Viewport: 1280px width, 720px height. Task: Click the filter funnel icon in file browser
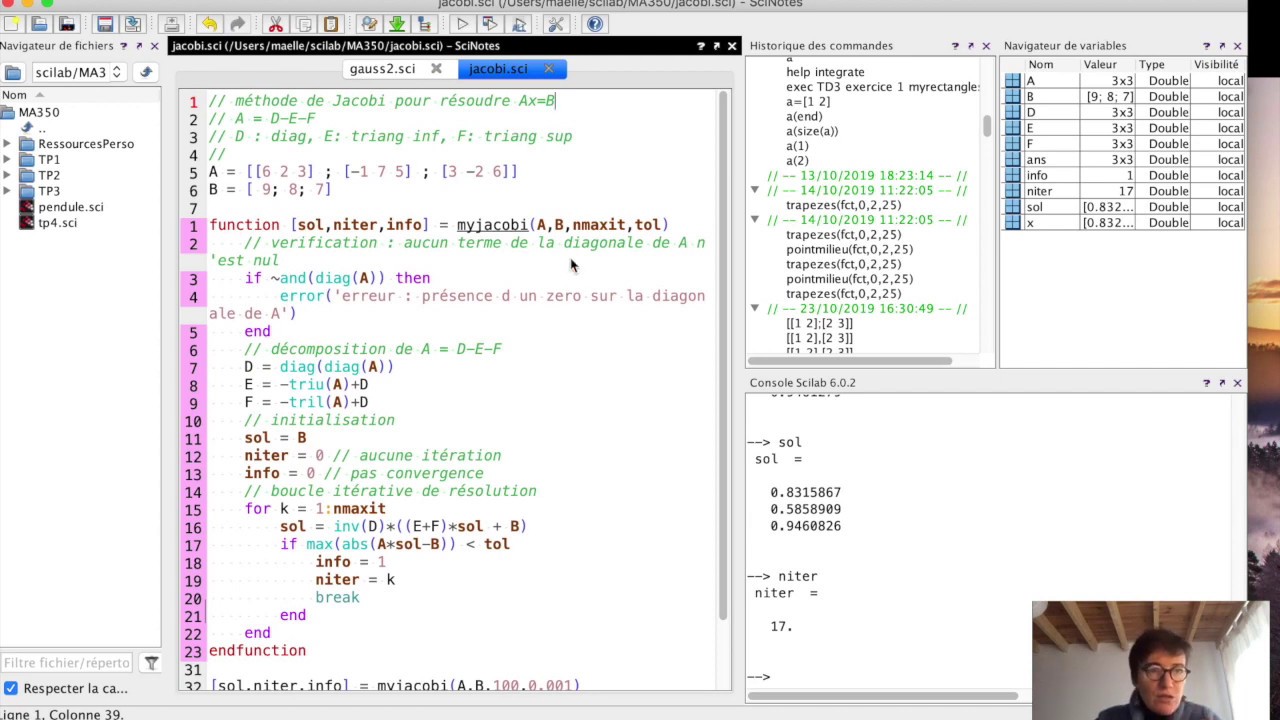pyautogui.click(x=151, y=663)
